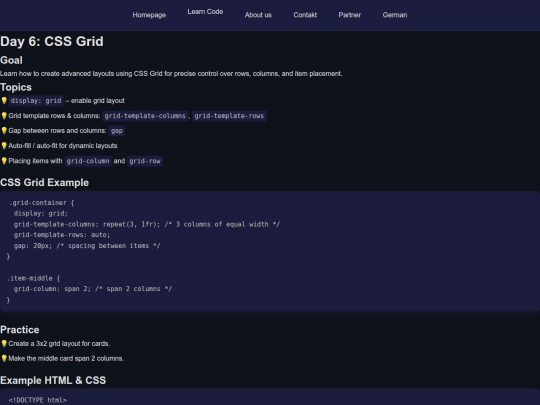Click 'grid-column: span 2;' code line
Screen dimensions: 540x405
click(x=93, y=289)
